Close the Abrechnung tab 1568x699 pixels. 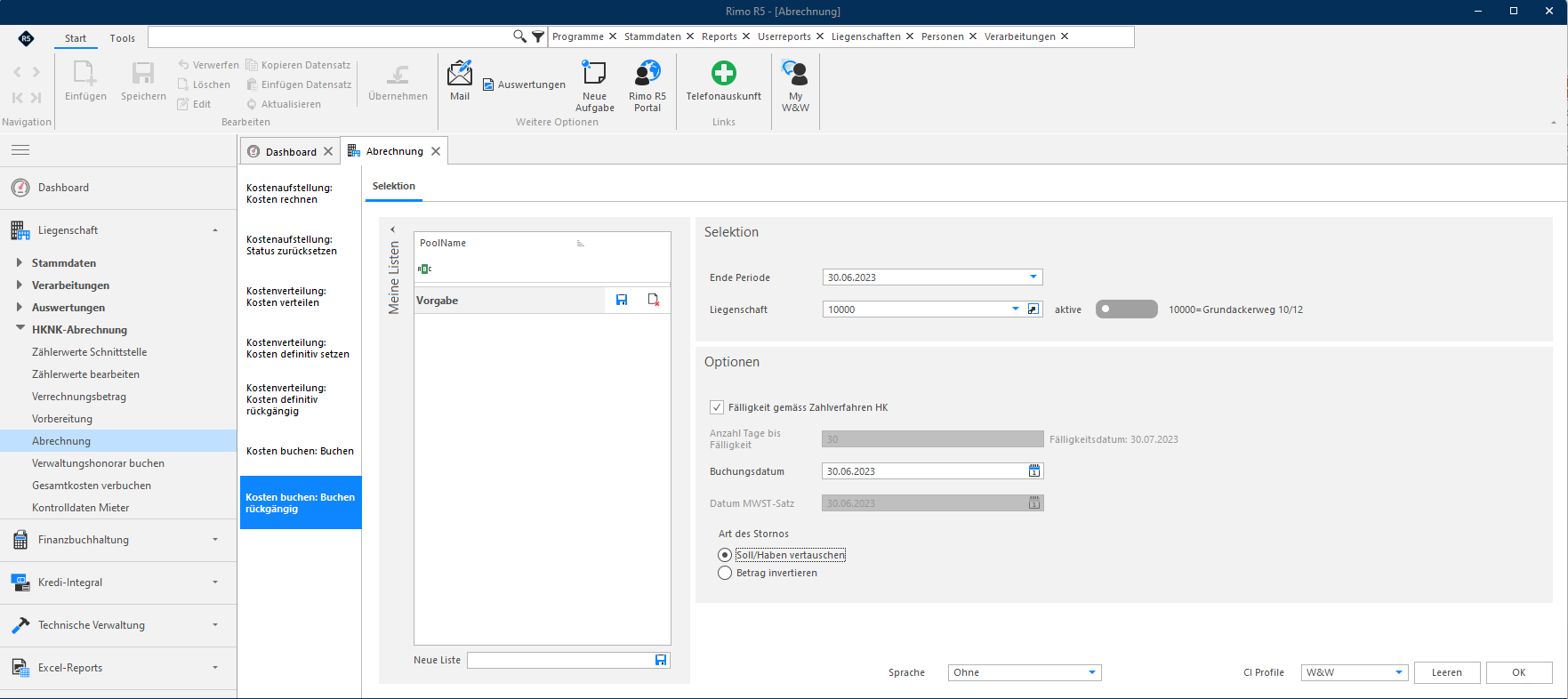(436, 151)
